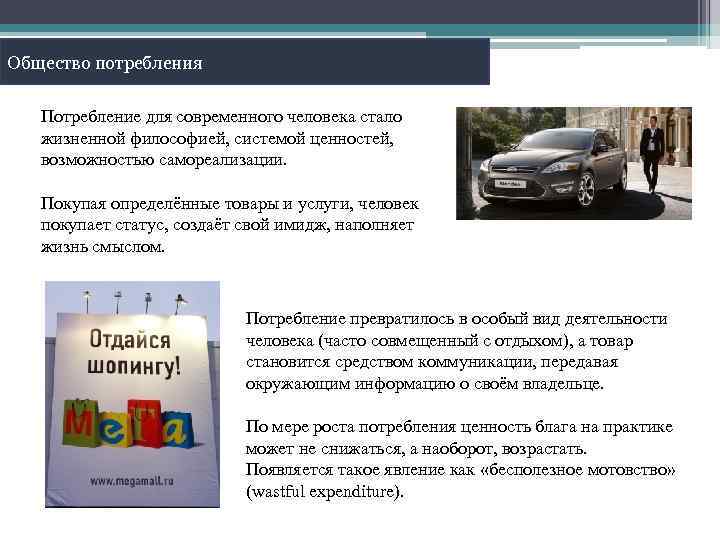720x540 pixels.
Task: Click the line 'возможностью самореализации.'
Action: (x=163, y=160)
